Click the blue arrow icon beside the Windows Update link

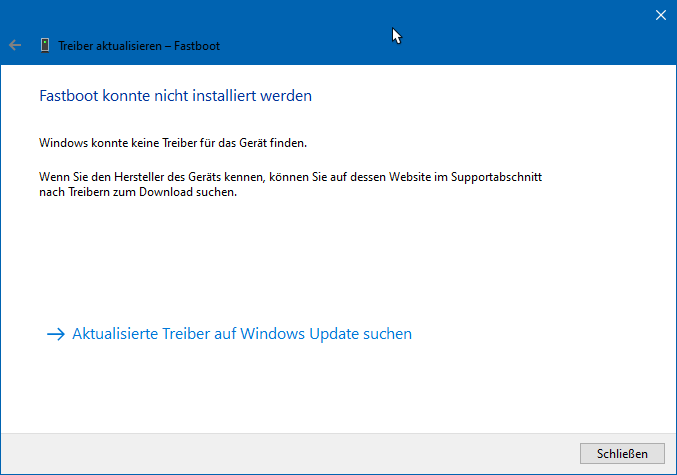click(55, 334)
